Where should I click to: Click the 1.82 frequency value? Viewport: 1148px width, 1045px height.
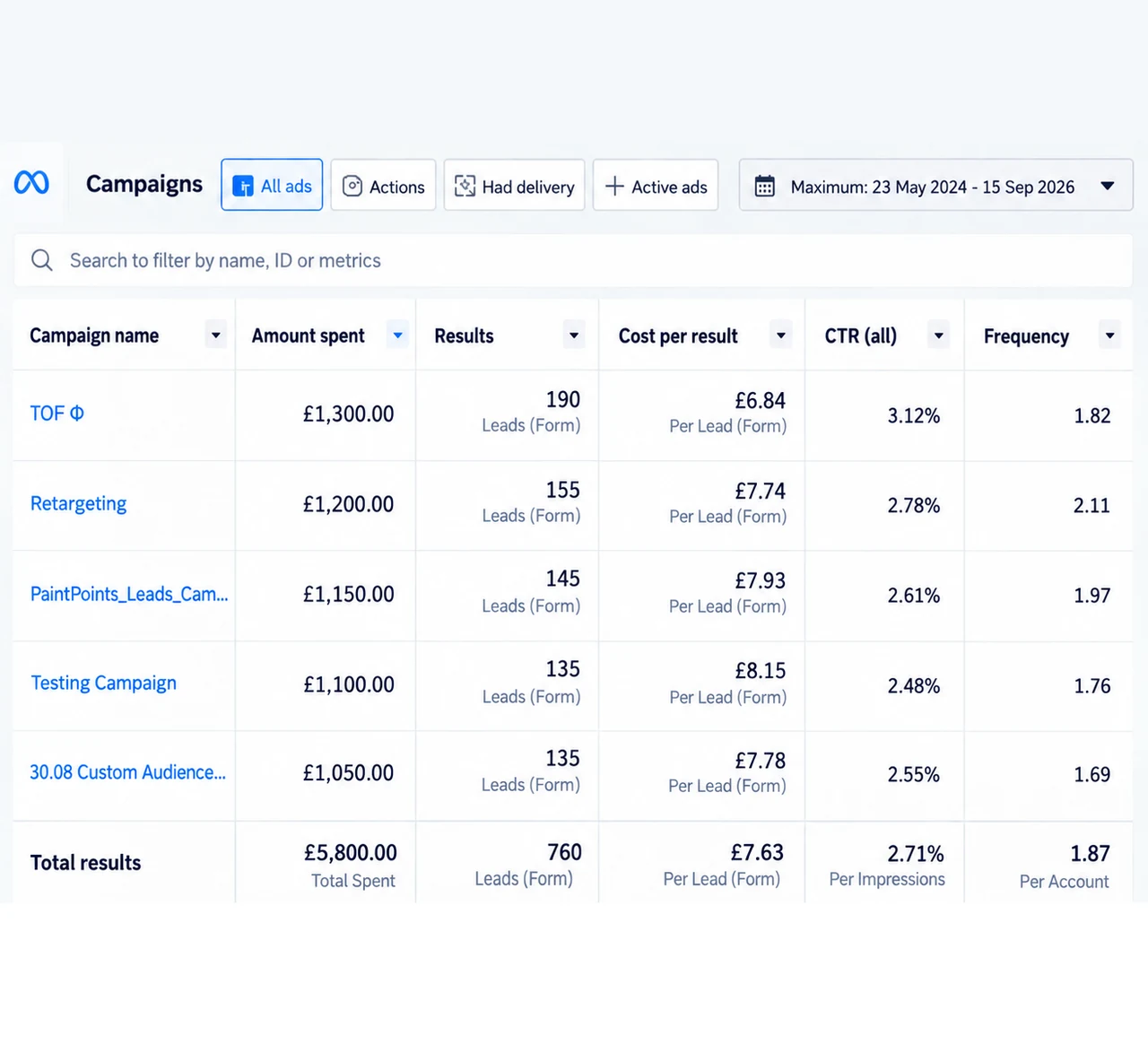tap(1091, 415)
